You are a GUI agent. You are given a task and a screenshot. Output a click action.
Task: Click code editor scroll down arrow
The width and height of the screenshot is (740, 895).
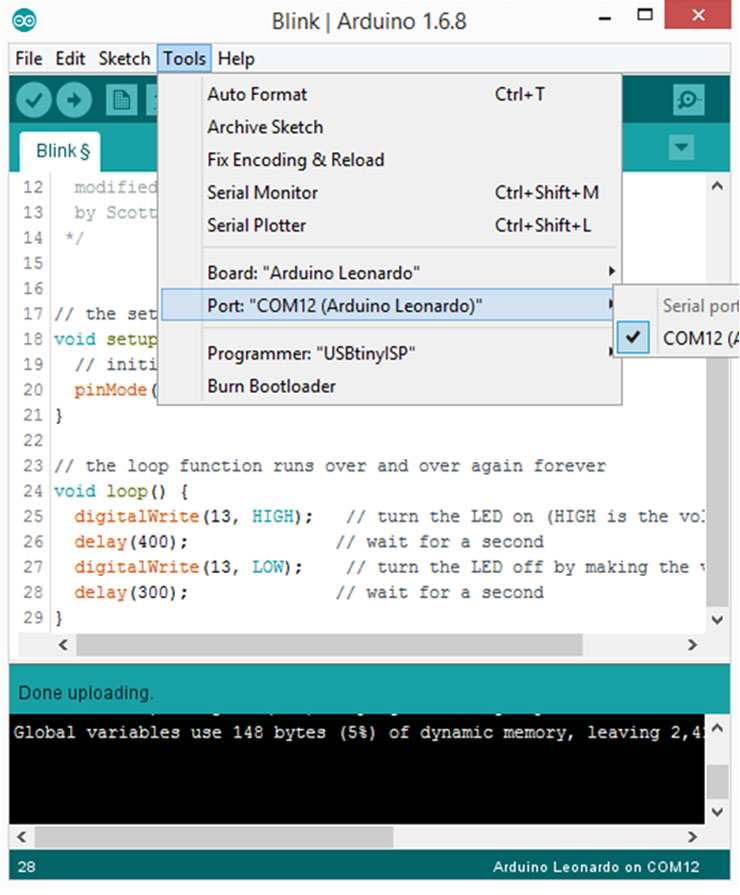pyautogui.click(x=717, y=620)
